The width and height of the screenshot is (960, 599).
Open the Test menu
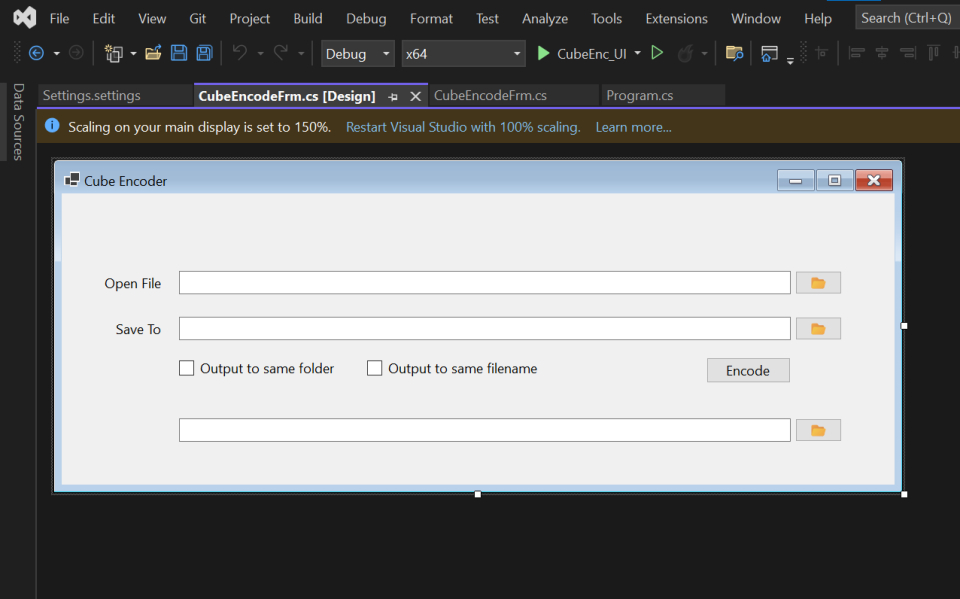[487, 19]
